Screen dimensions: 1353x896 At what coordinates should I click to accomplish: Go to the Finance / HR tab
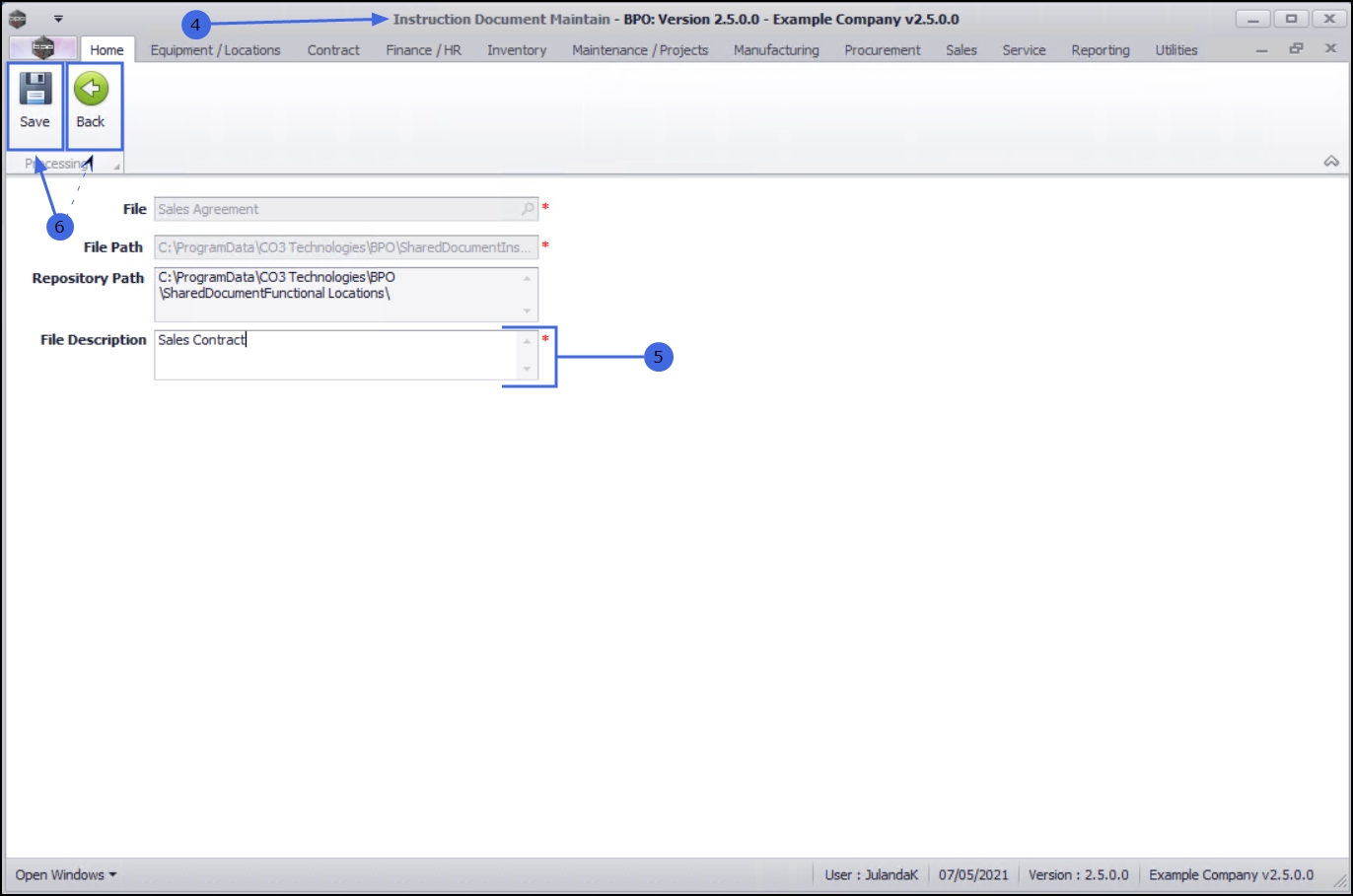(x=423, y=50)
